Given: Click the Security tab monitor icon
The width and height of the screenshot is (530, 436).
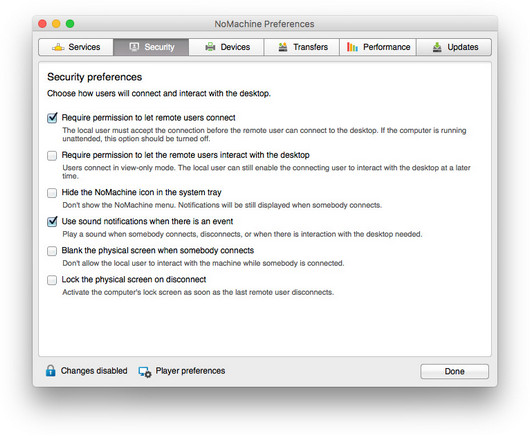Looking at the screenshot, I should click(x=134, y=47).
